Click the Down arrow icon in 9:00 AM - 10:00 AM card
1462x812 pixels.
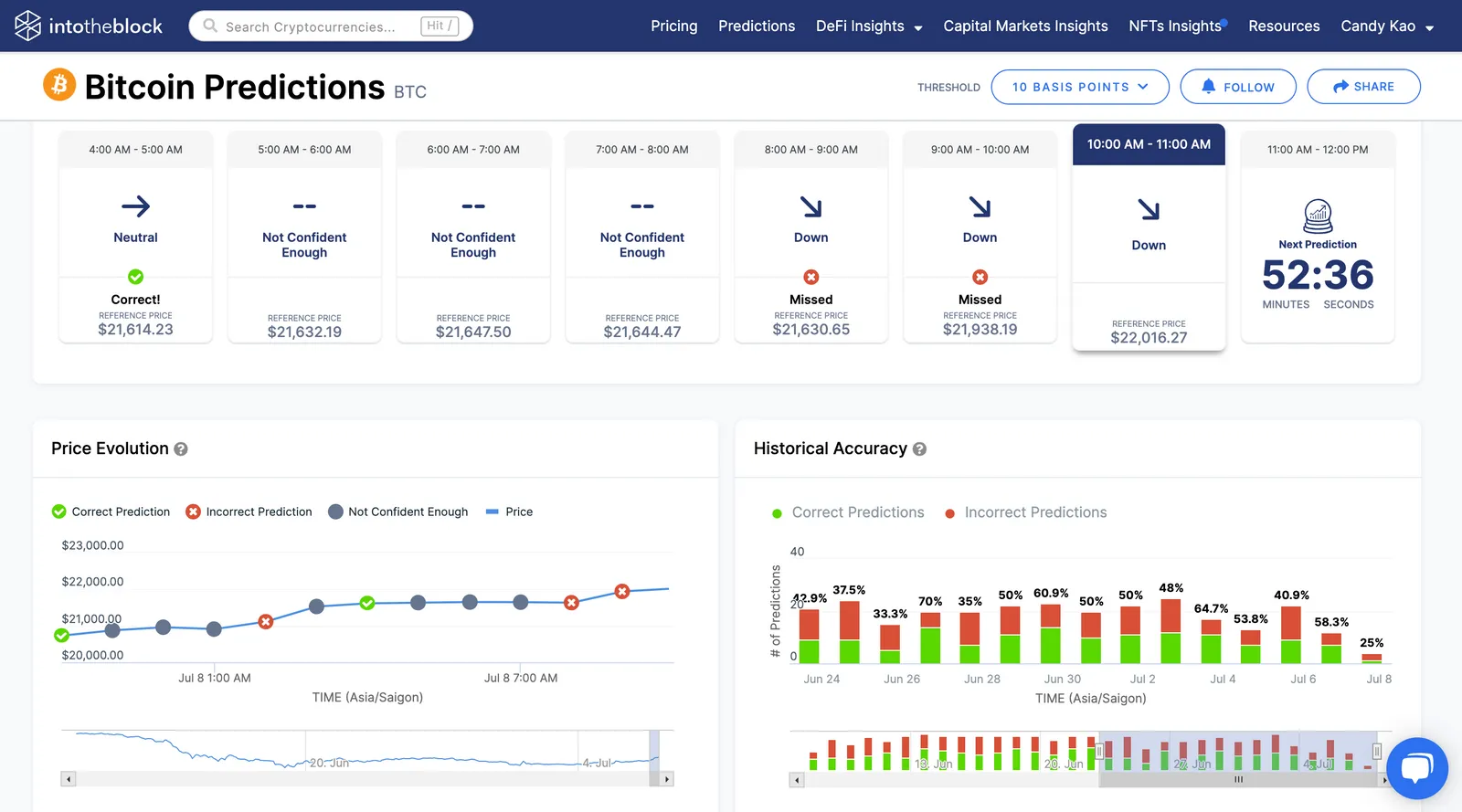point(980,207)
